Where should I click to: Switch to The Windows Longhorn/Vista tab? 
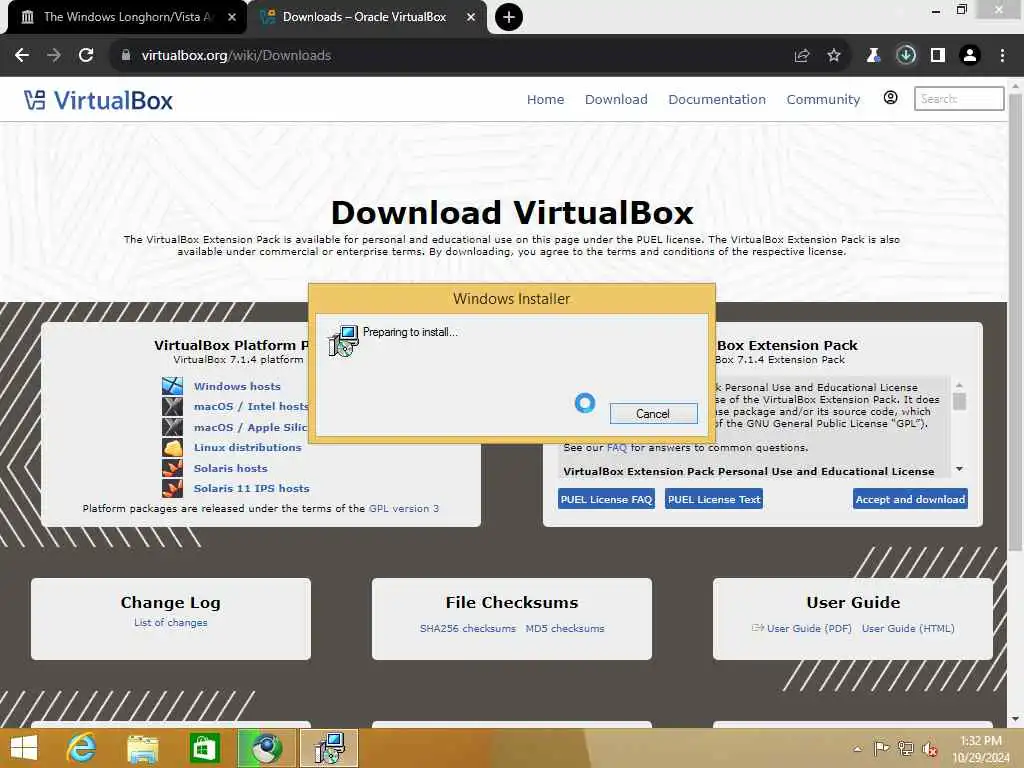coord(127,17)
